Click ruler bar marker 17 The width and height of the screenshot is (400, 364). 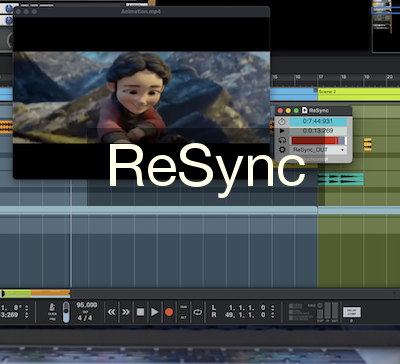pos(320,77)
